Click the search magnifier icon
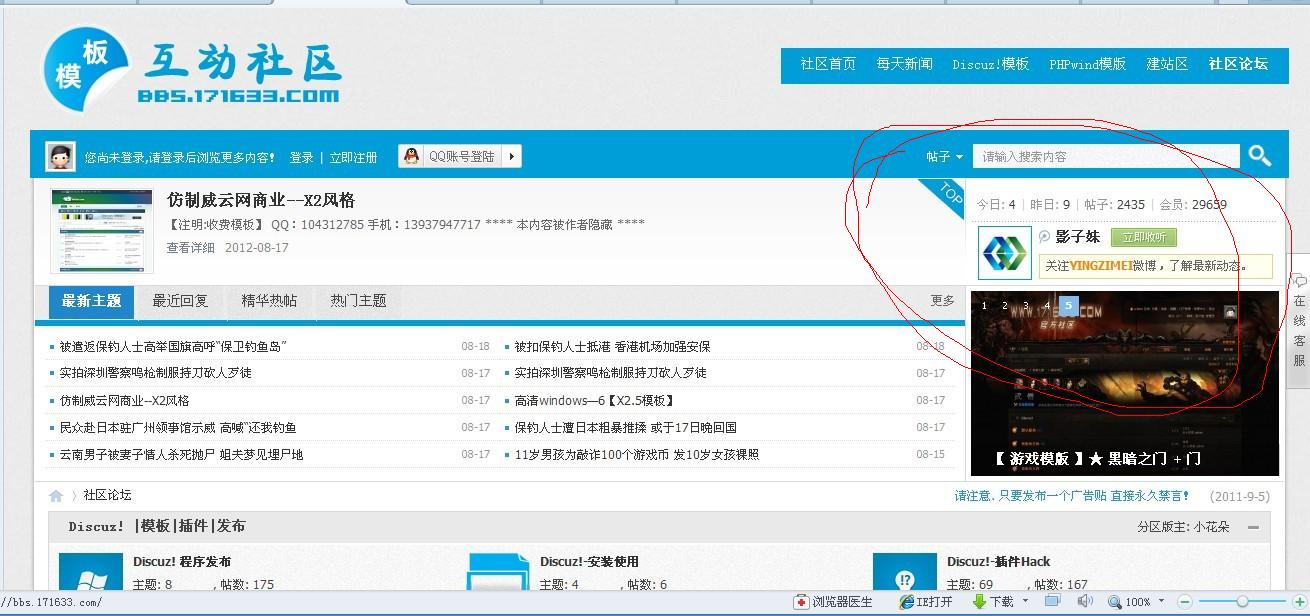Viewport: 1310px width, 616px height. tap(1259, 156)
